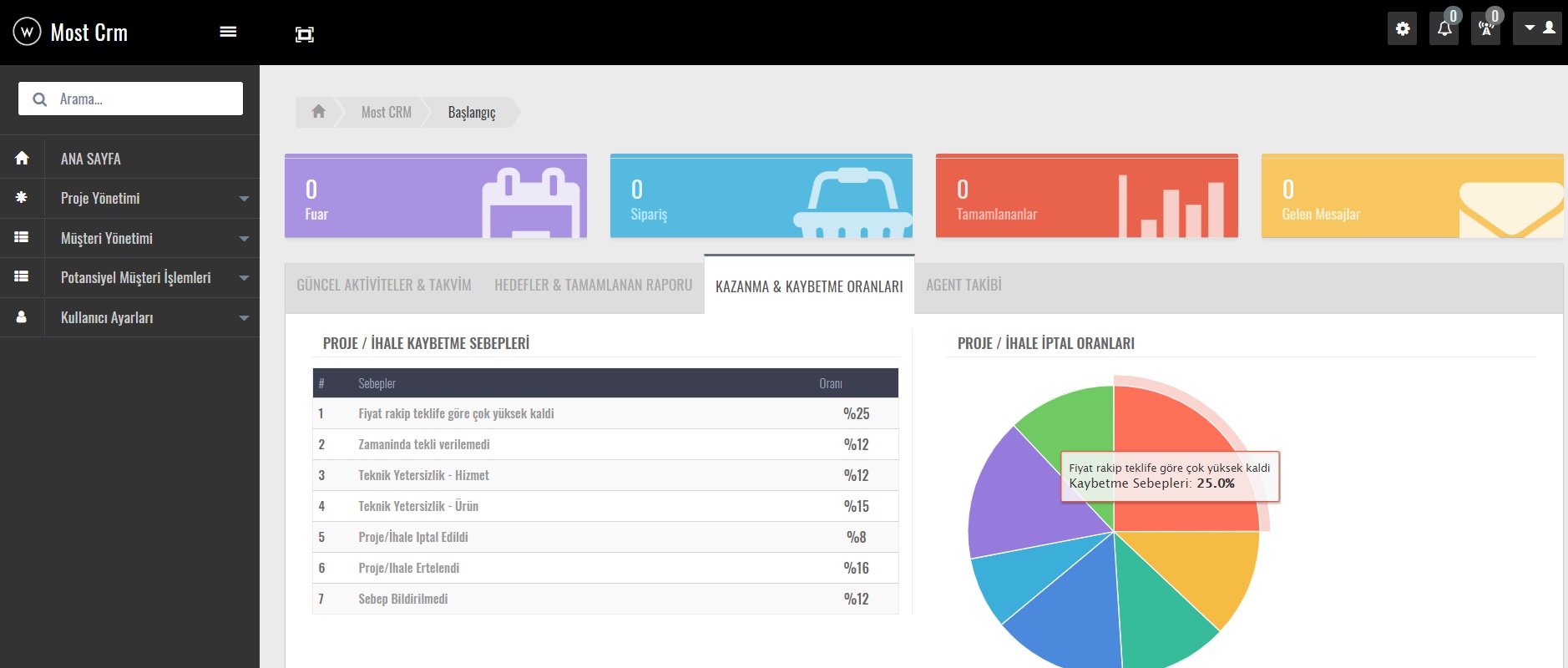Expand the Kullanıcı Ayarları menu
This screenshot has width=1568, height=668.
[129, 317]
